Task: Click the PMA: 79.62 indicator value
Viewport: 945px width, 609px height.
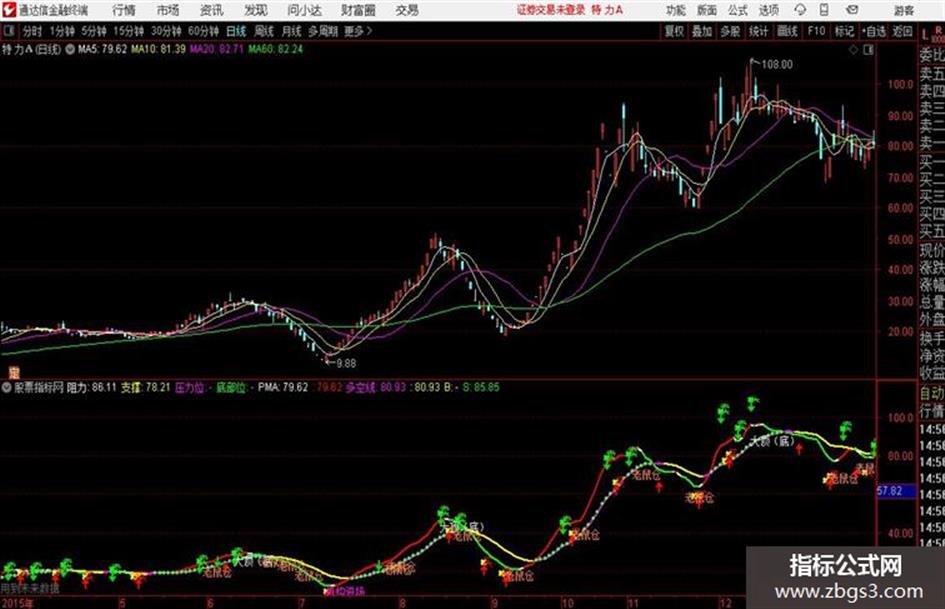Action: (283, 387)
